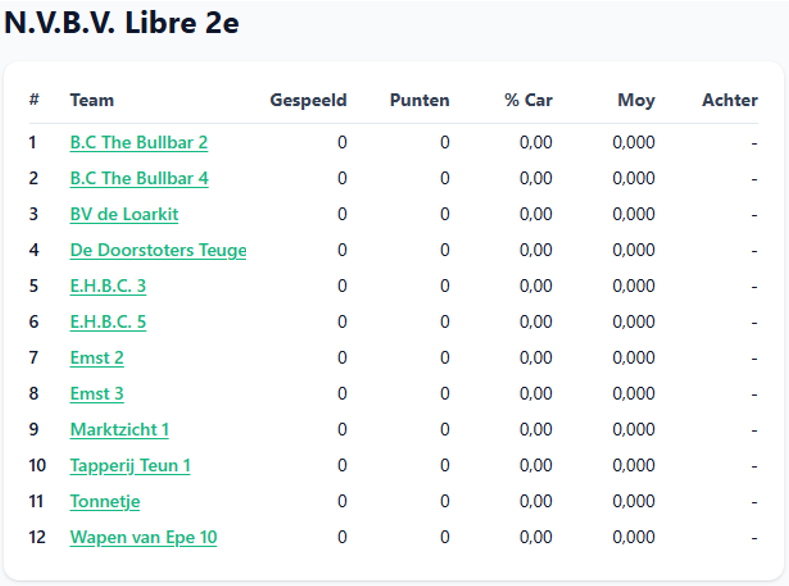Click the Marktzicht 1 team link

click(119, 430)
